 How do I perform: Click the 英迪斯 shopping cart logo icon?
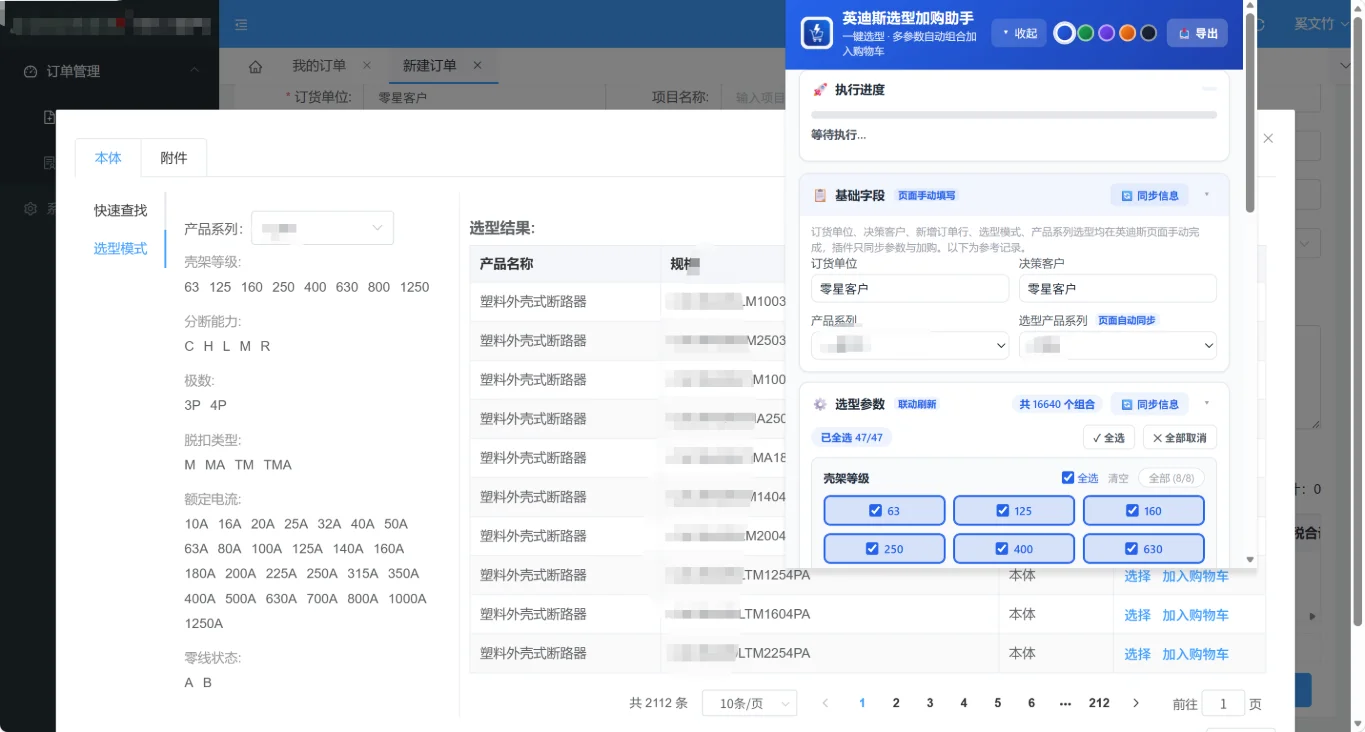tap(817, 33)
